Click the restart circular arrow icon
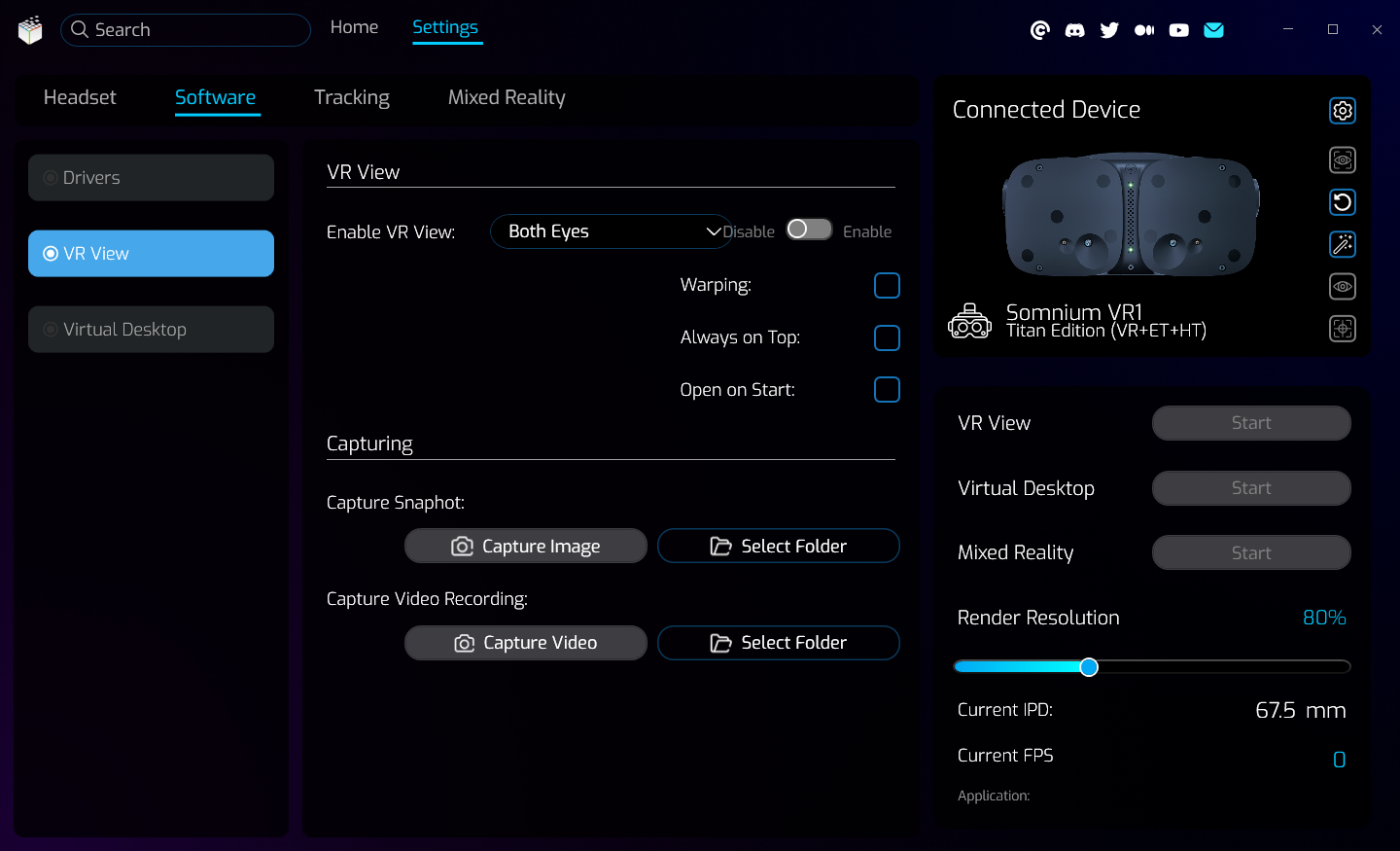The width and height of the screenshot is (1400, 851). coord(1343,202)
